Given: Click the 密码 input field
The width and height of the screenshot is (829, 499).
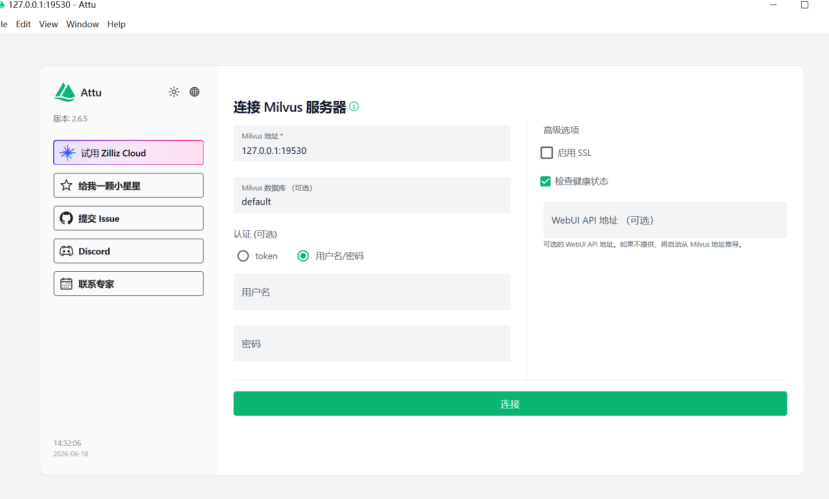Looking at the screenshot, I should coord(372,344).
